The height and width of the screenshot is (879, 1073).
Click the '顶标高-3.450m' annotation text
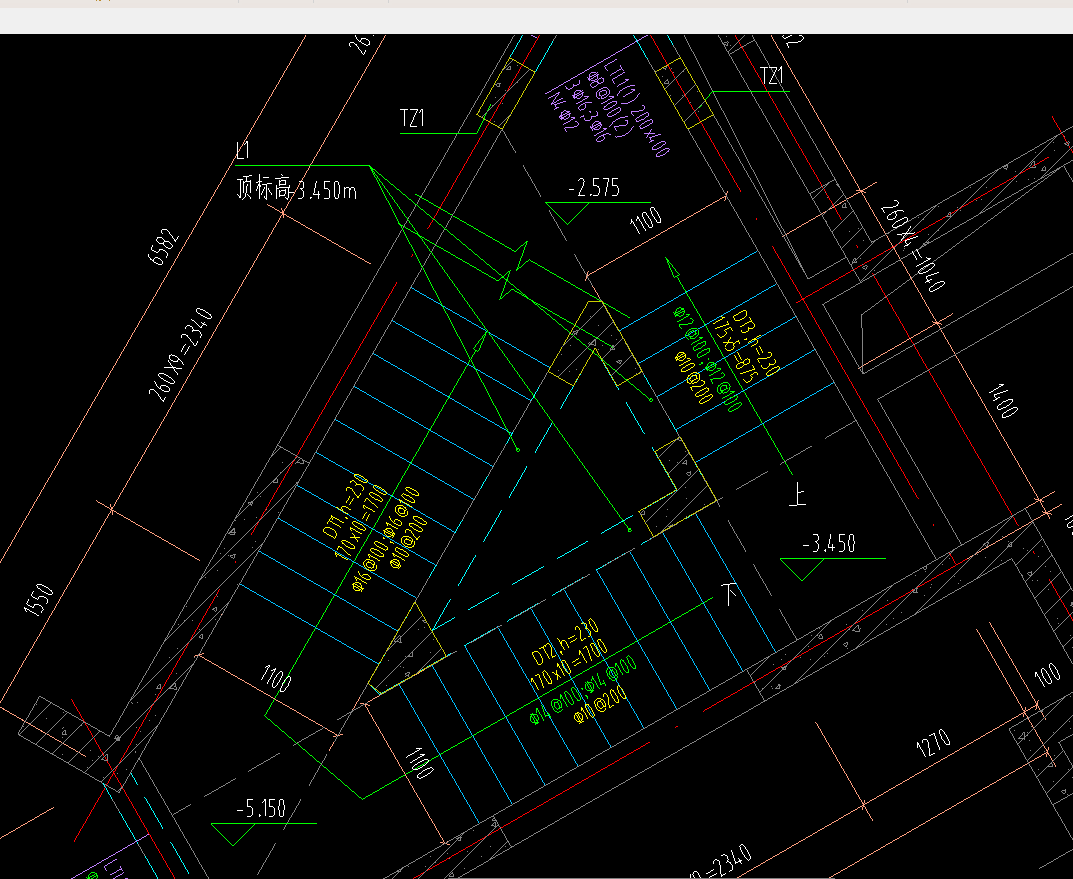point(296,188)
